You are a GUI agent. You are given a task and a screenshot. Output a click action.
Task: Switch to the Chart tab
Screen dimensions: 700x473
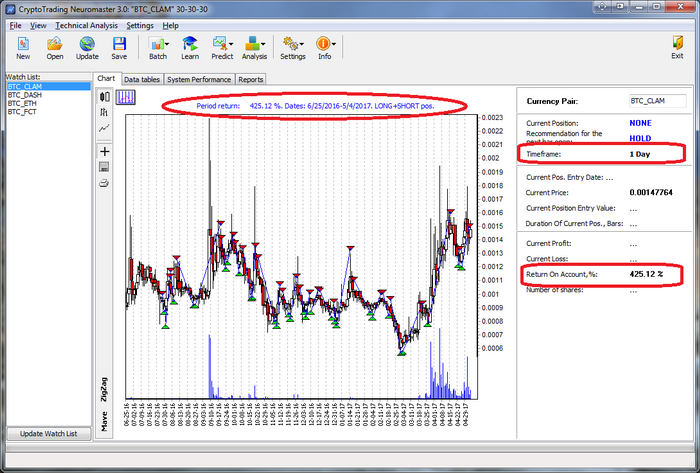[x=106, y=78]
